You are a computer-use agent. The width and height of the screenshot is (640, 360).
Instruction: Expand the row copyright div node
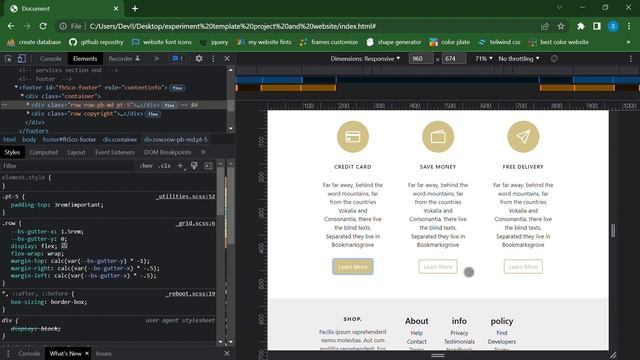28,113
